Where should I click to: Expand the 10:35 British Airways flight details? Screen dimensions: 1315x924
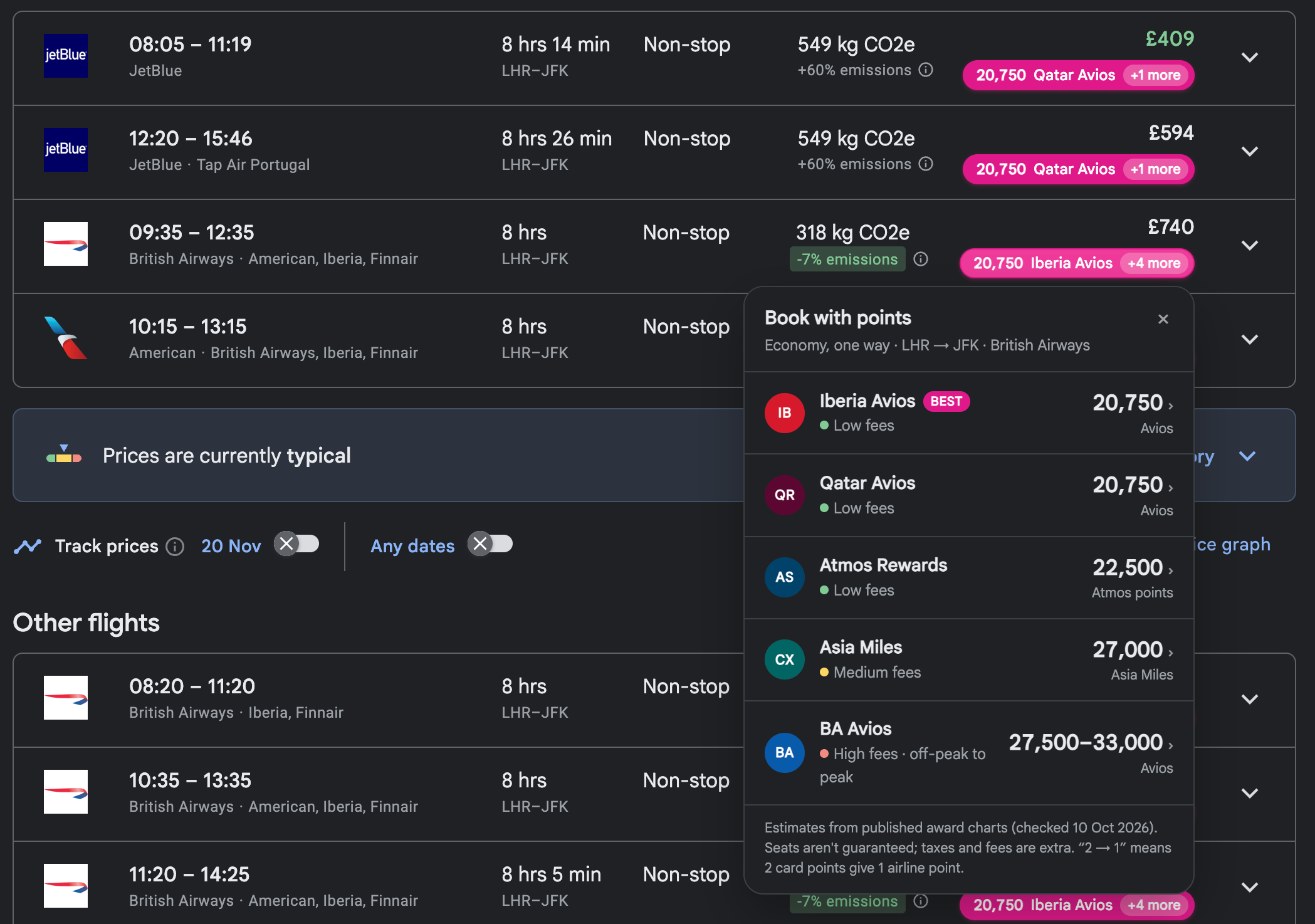1250,793
